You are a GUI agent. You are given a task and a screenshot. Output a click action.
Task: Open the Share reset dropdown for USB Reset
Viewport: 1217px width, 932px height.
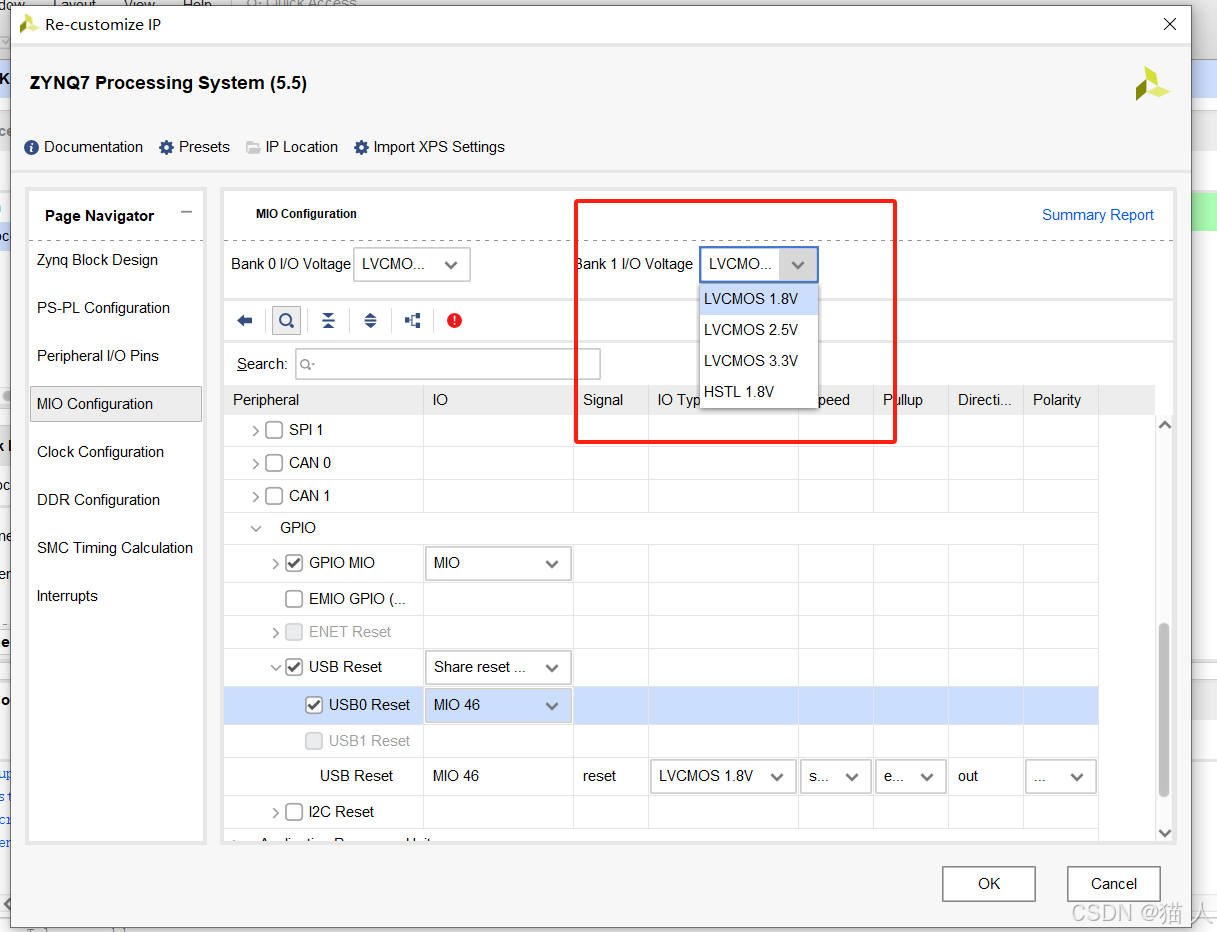pyautogui.click(x=498, y=667)
